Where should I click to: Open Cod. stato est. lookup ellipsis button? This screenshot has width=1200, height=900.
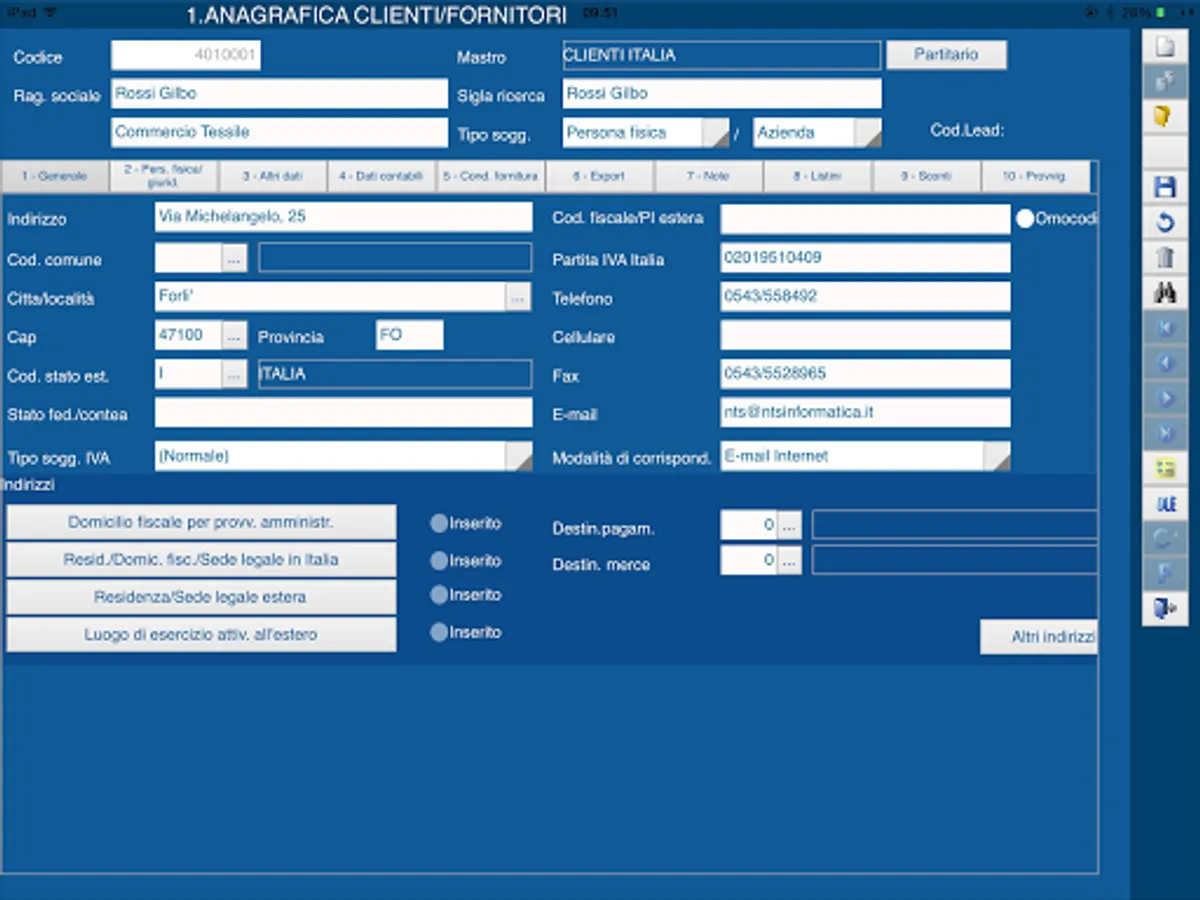pyautogui.click(x=234, y=375)
